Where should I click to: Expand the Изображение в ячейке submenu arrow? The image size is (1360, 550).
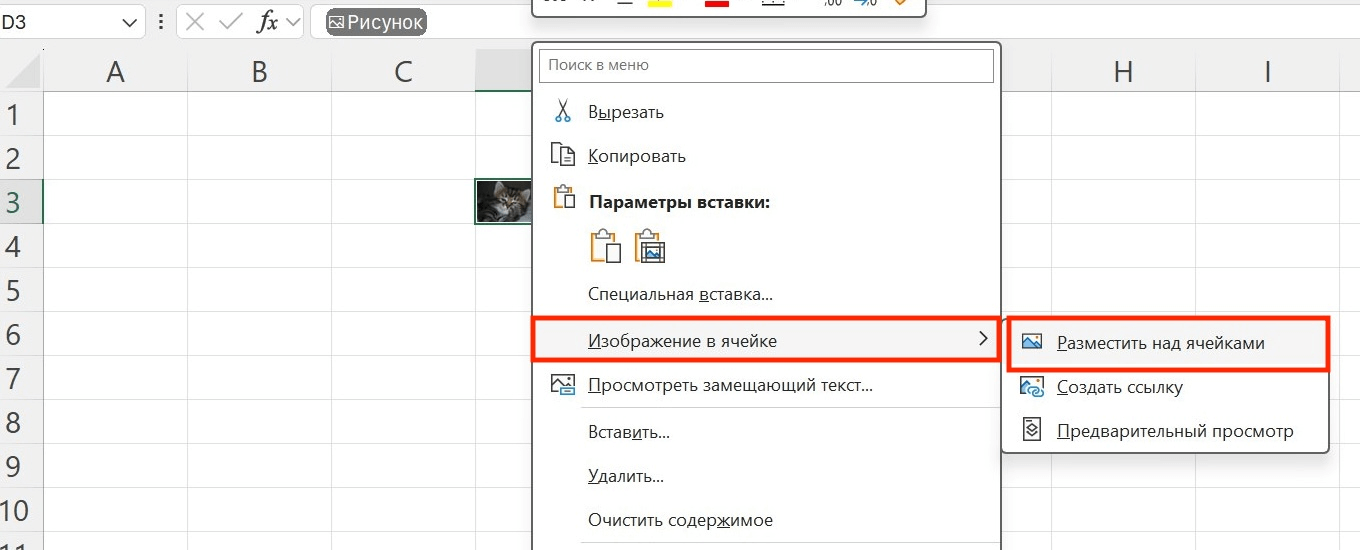click(x=982, y=340)
